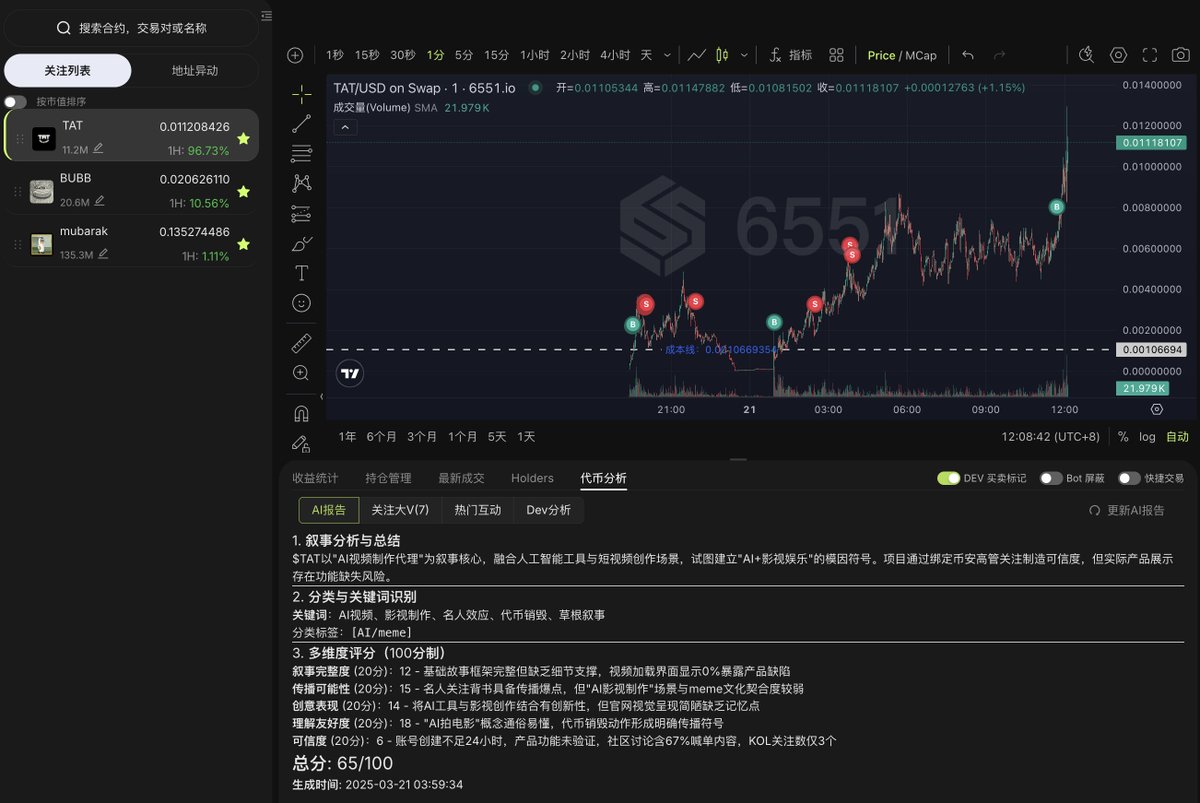The width and height of the screenshot is (1200, 803).
Task: Open the Holders tab
Action: [532, 478]
